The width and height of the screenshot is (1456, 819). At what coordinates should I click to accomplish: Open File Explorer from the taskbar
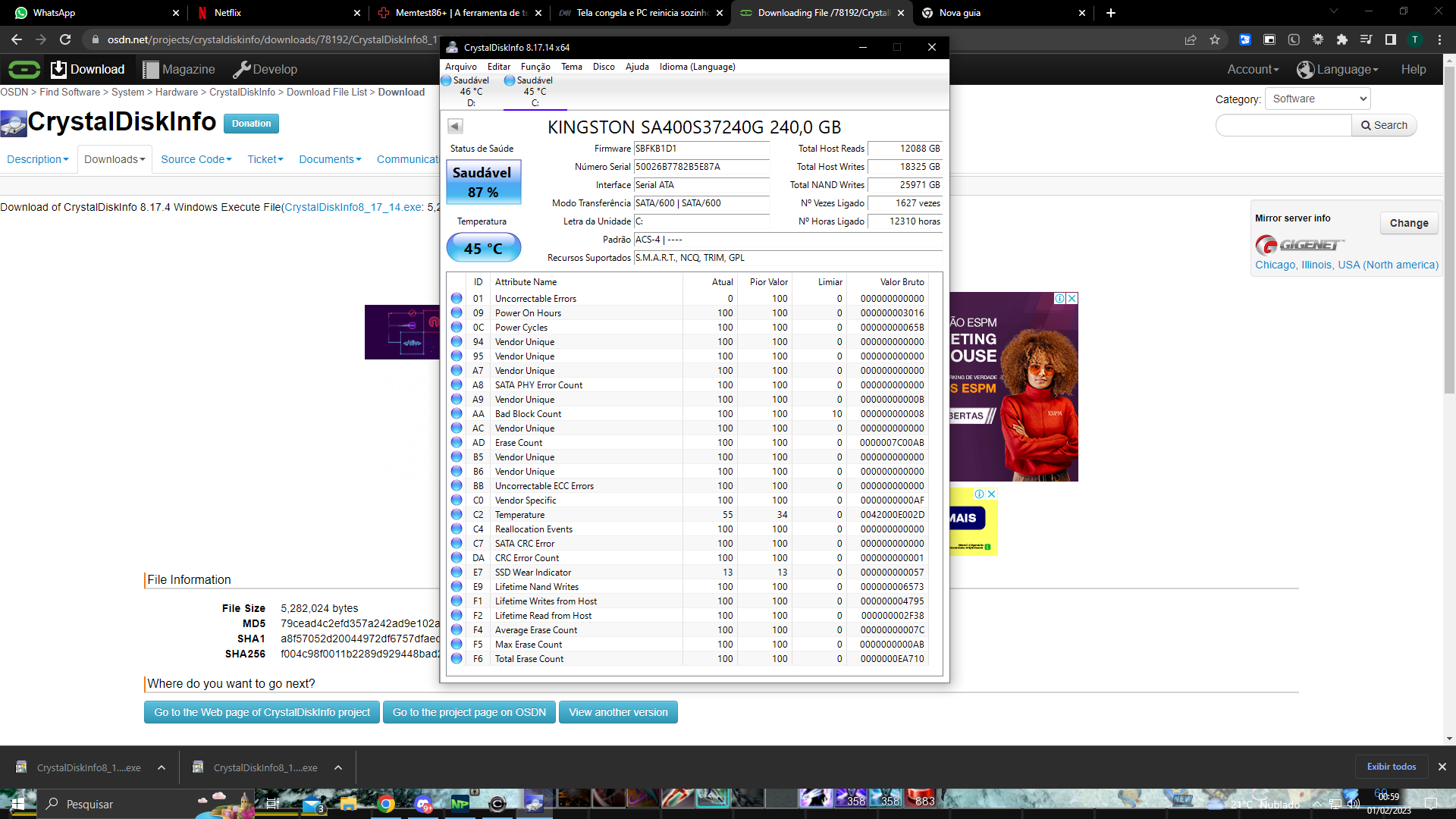point(349,804)
